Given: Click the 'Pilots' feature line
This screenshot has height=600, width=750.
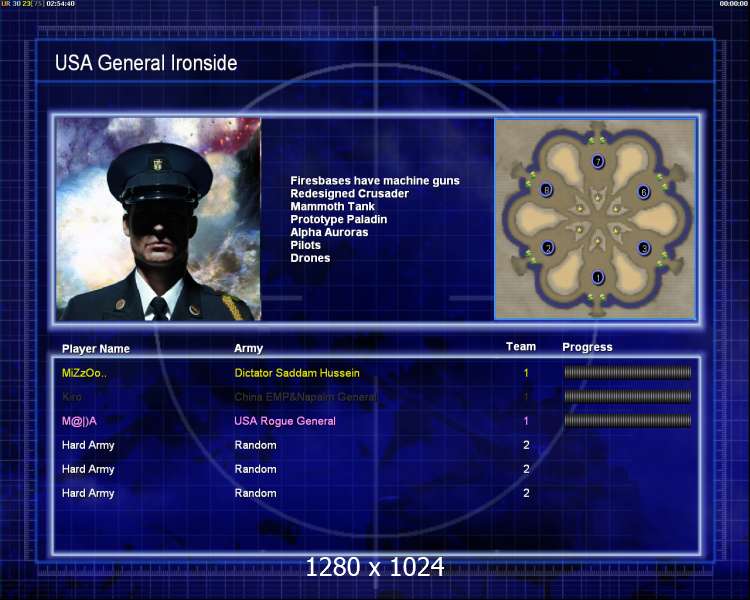Looking at the screenshot, I should pyautogui.click(x=305, y=245).
